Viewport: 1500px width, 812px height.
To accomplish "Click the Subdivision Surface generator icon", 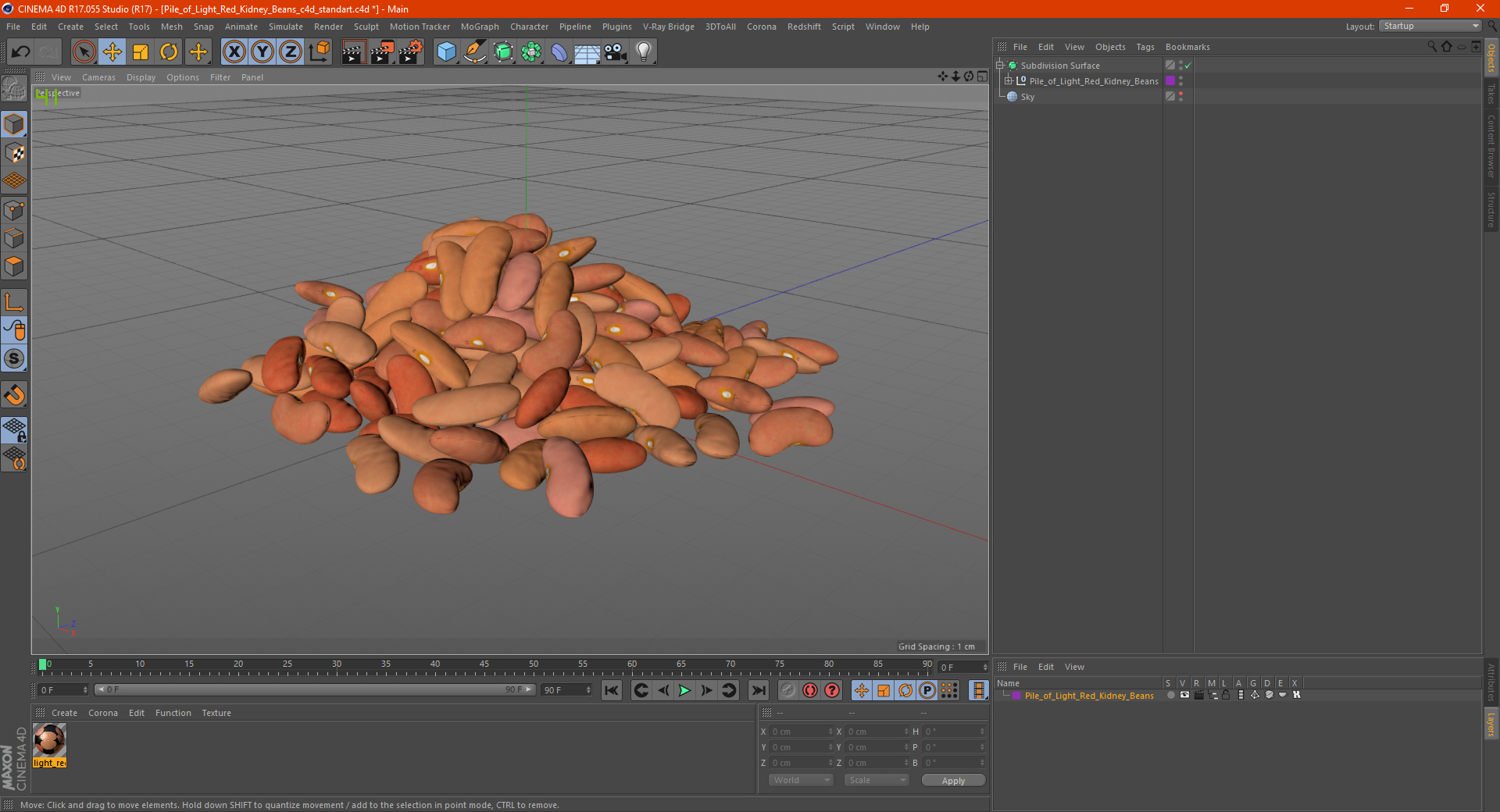I will click(503, 52).
